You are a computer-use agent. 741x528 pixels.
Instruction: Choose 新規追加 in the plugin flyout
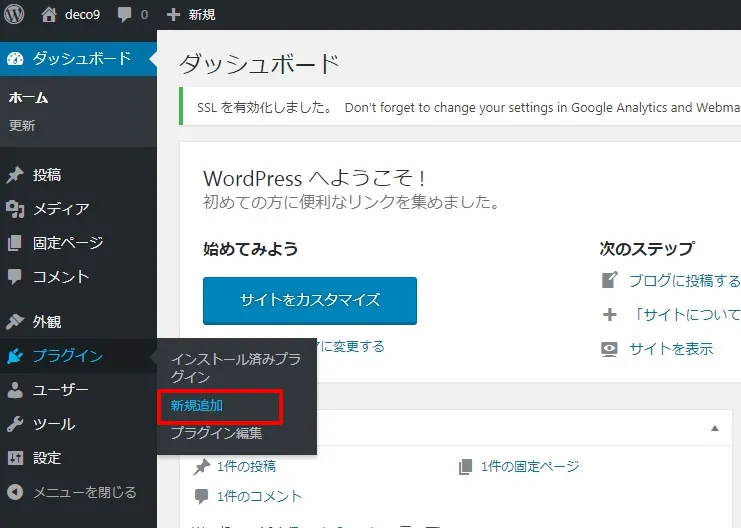[x=197, y=406]
